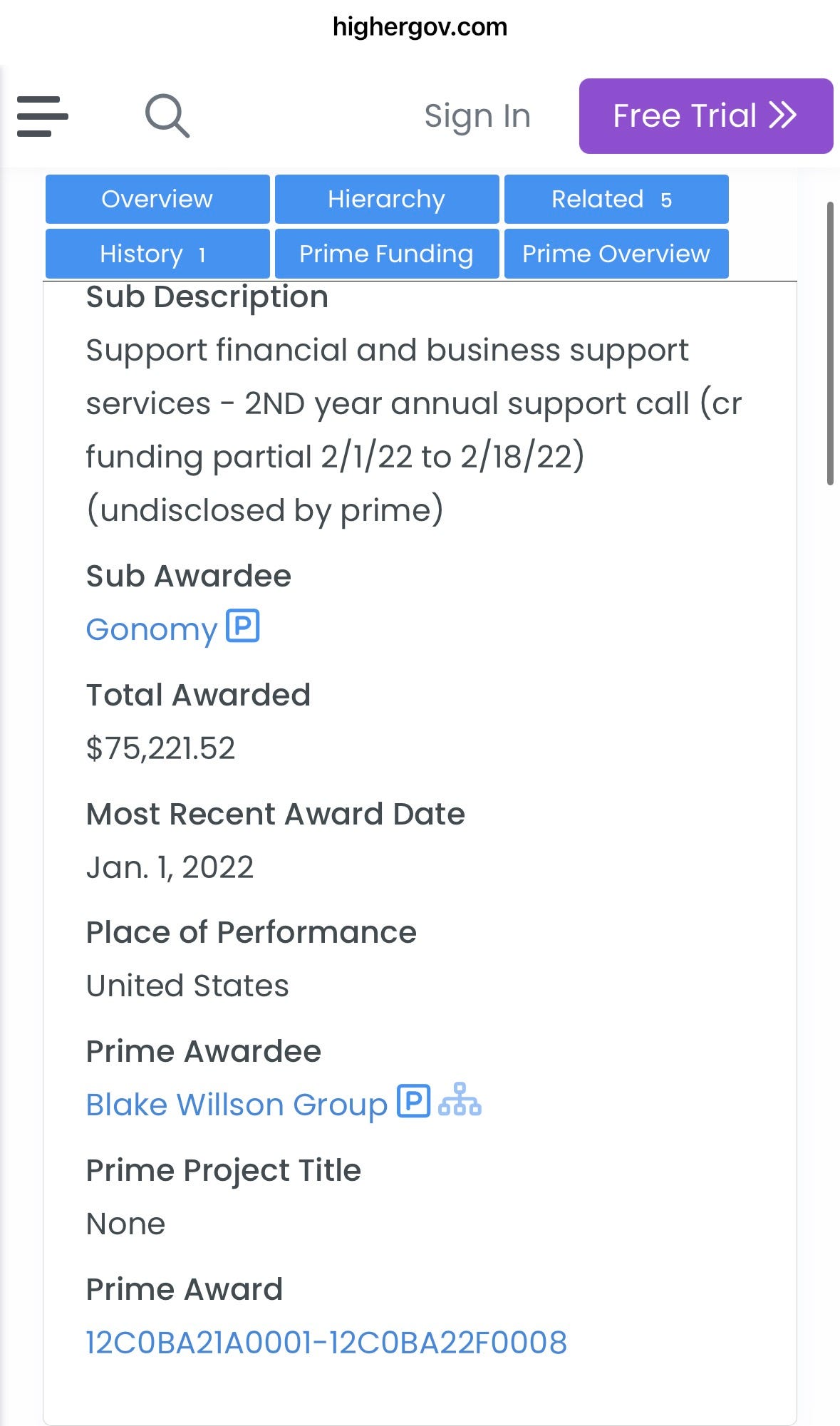This screenshot has width=840, height=1426.
Task: Open the Blake Willson Group link
Action: point(237,1105)
